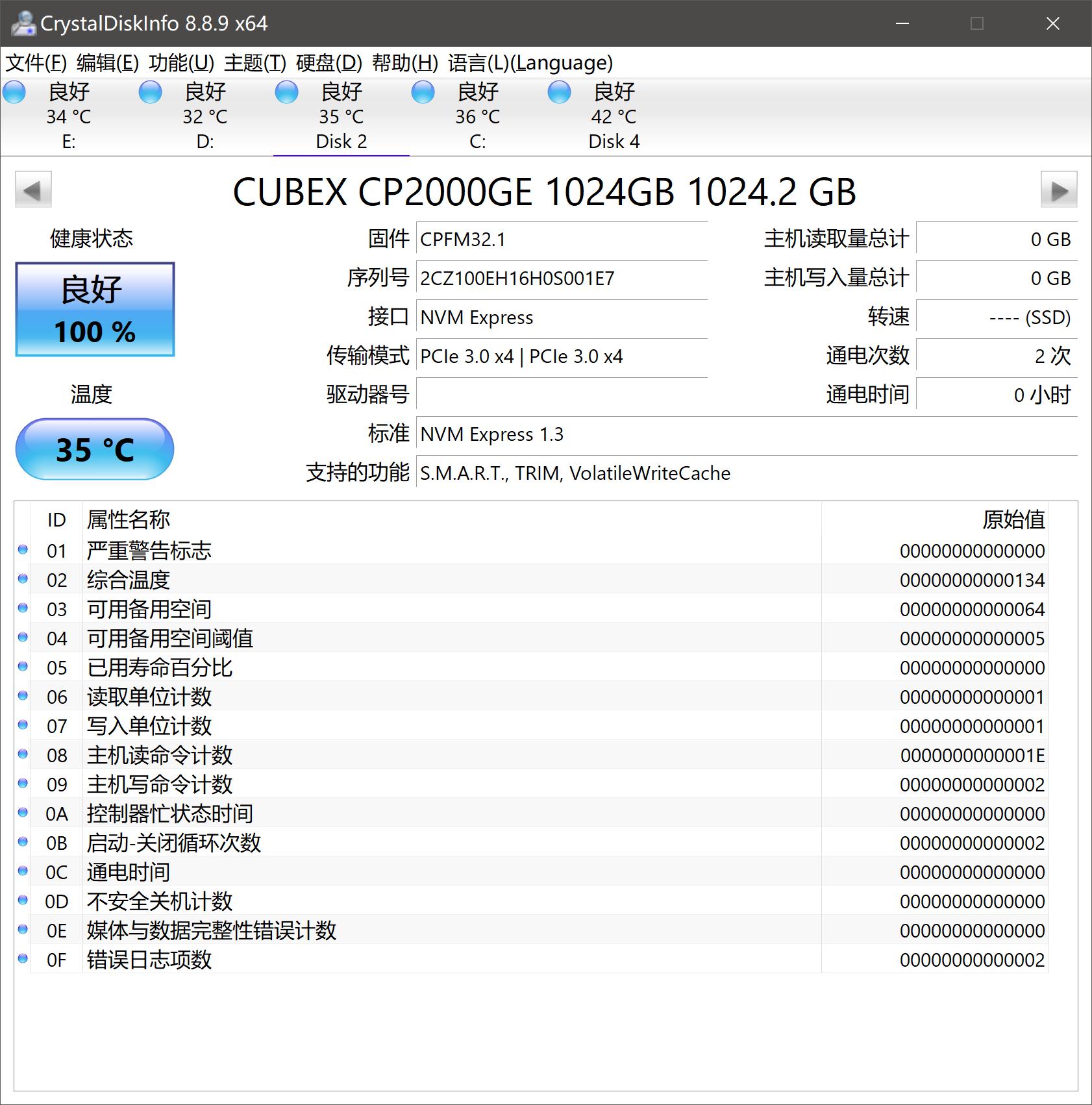Select the 已用寿命百分比 attribute row
1092x1105 pixels.
[x=160, y=667]
